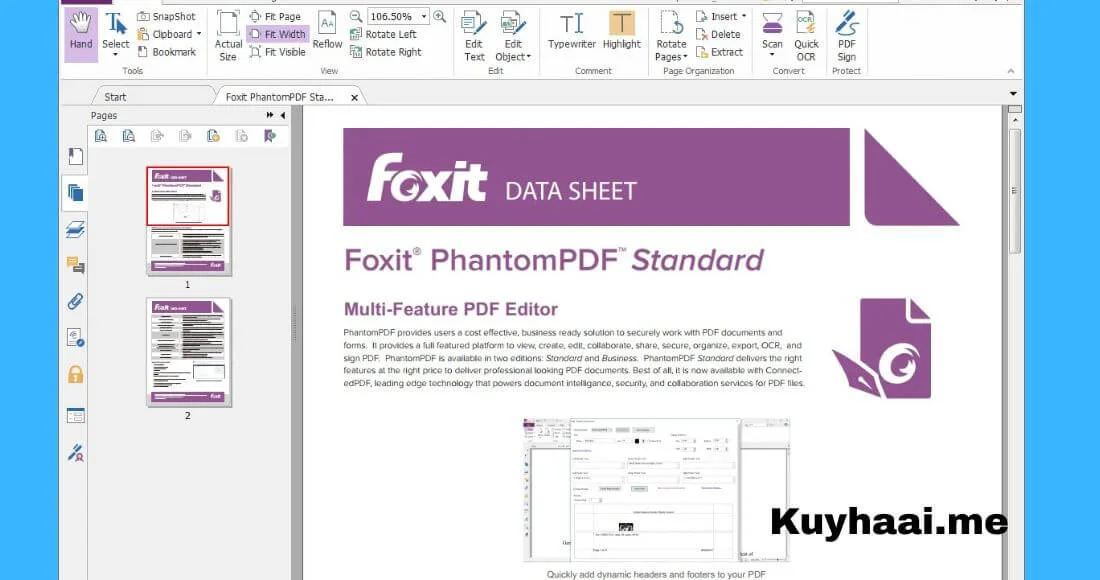
Task: Open the Comments sidebar panel
Action: coord(76,265)
